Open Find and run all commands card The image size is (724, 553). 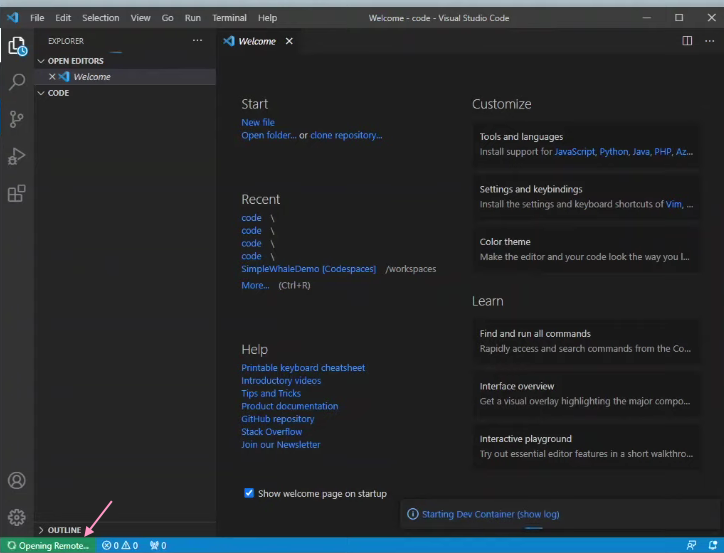pos(585,341)
